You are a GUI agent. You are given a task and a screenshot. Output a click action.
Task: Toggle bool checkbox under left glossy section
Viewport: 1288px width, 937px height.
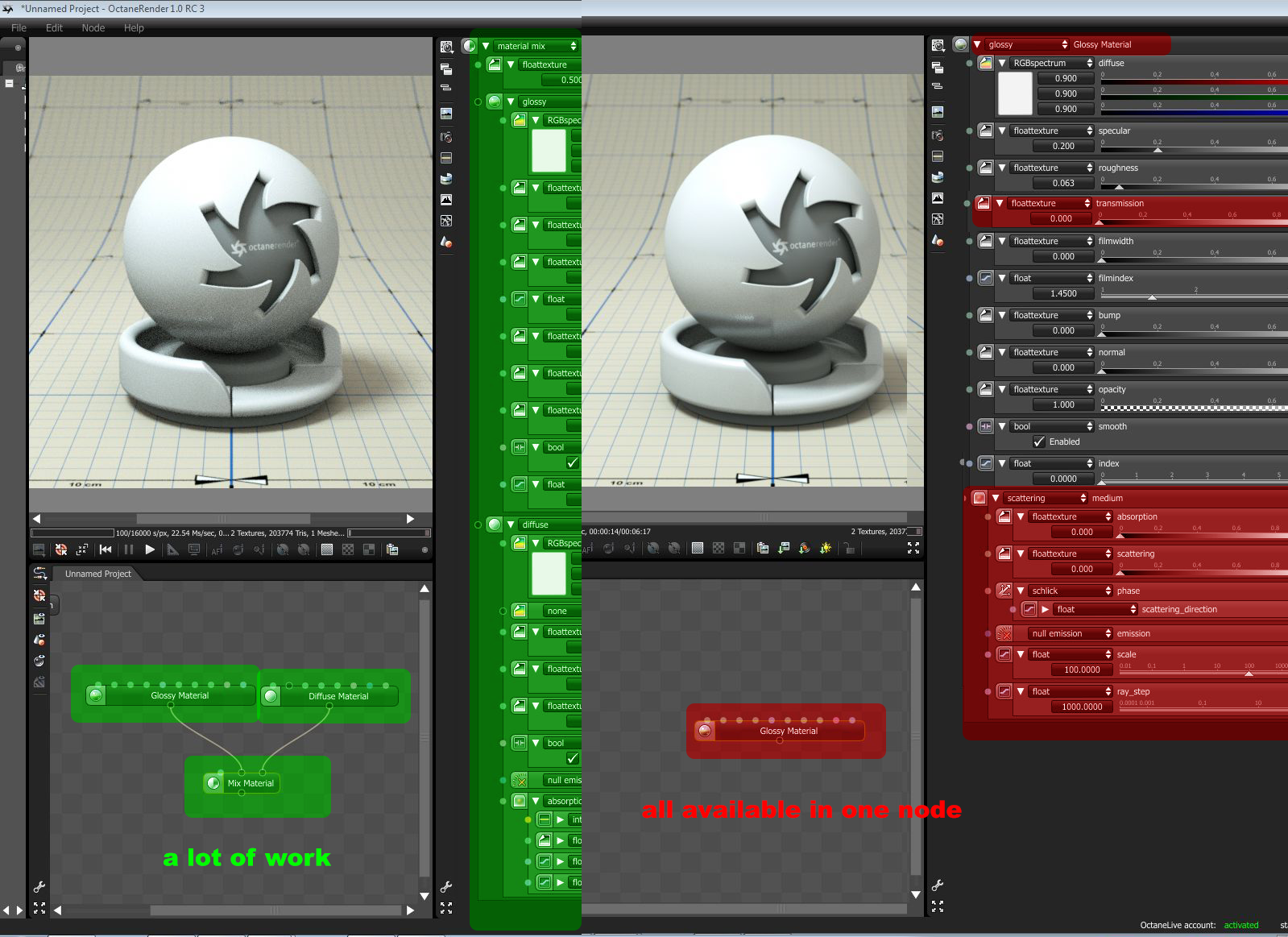pos(573,462)
